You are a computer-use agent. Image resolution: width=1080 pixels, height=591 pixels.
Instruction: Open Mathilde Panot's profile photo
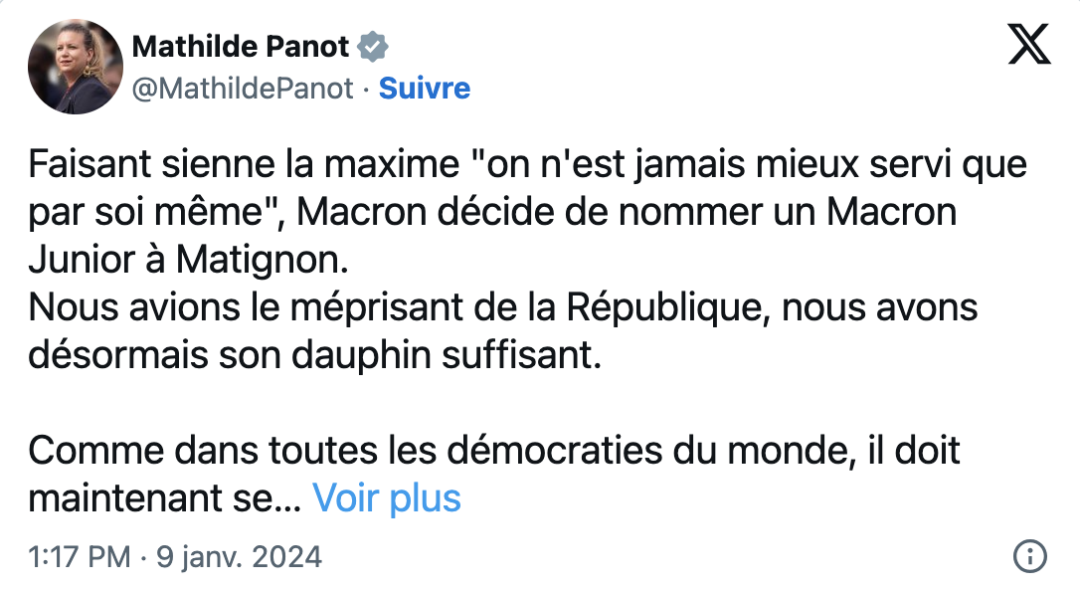coord(75,66)
